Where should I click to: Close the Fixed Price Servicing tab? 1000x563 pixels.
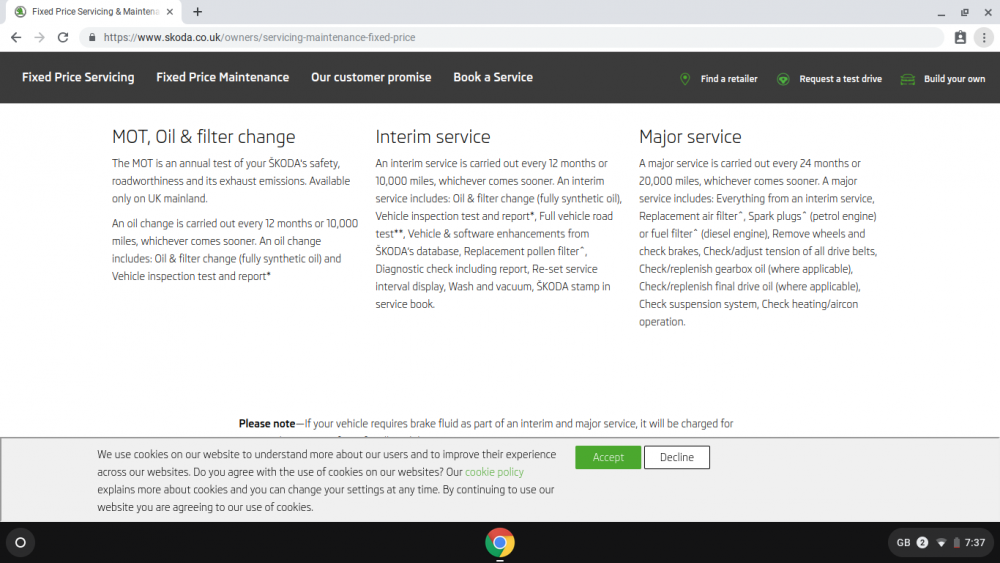click(170, 11)
